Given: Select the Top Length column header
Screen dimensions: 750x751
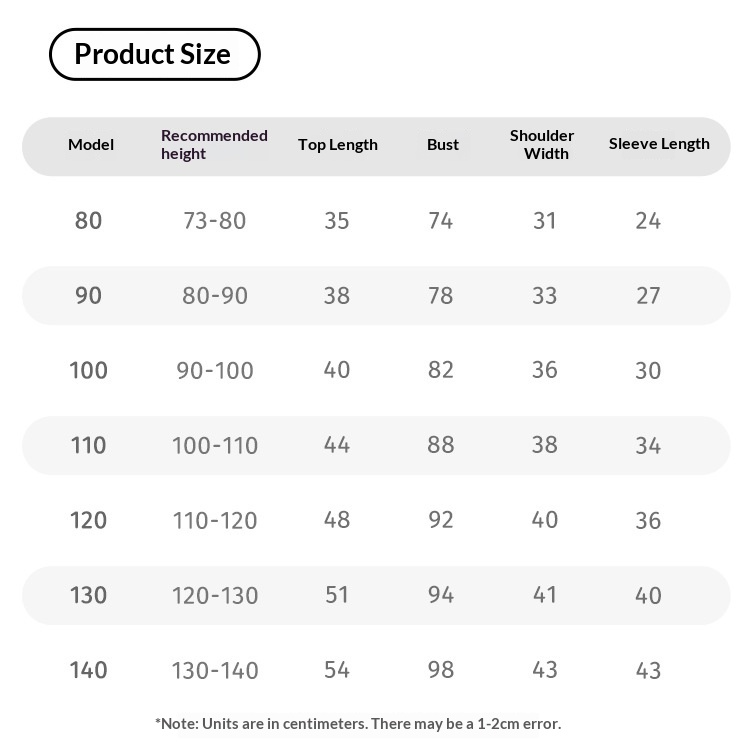Looking at the screenshot, I should pyautogui.click(x=338, y=145).
